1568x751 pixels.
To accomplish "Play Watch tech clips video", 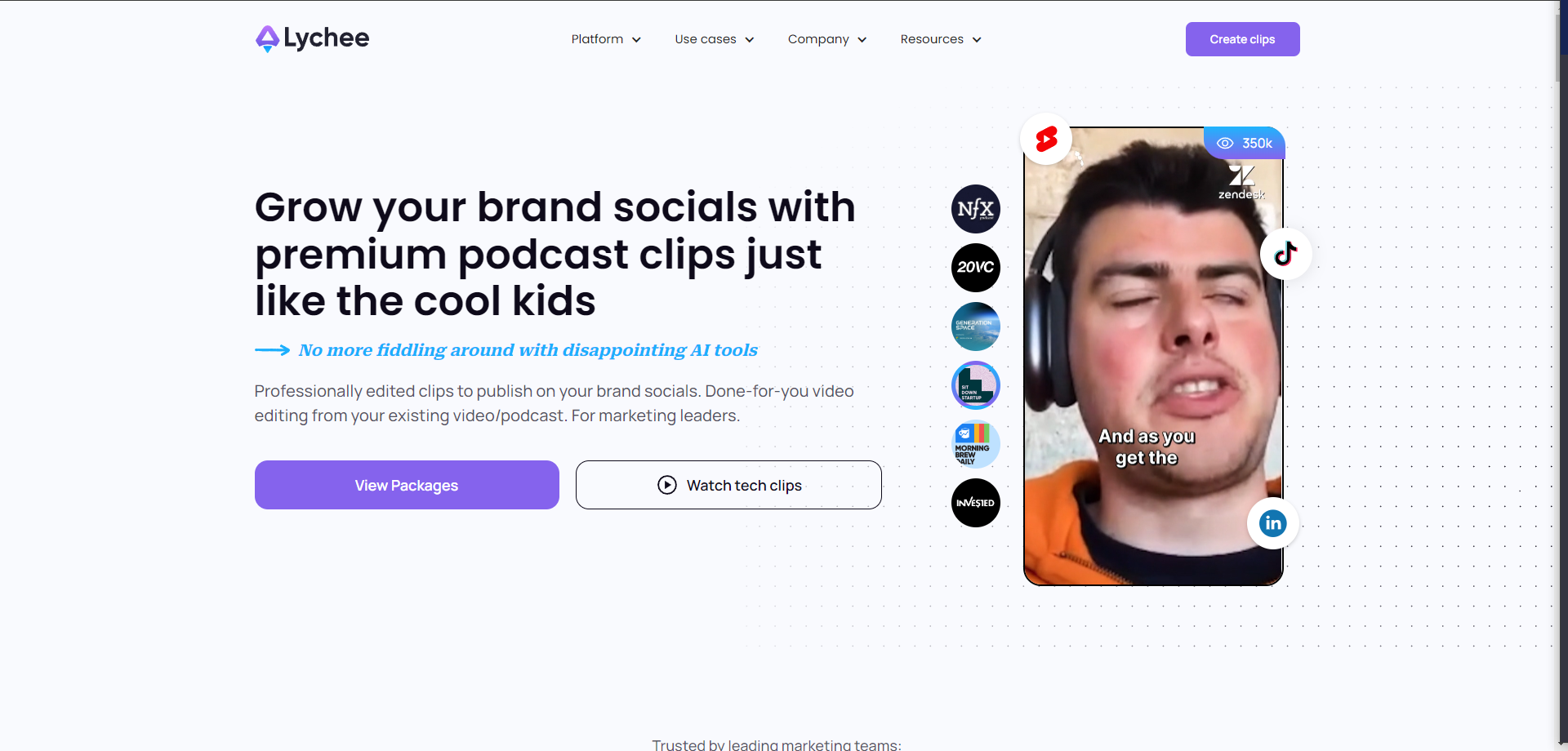I will coord(728,485).
